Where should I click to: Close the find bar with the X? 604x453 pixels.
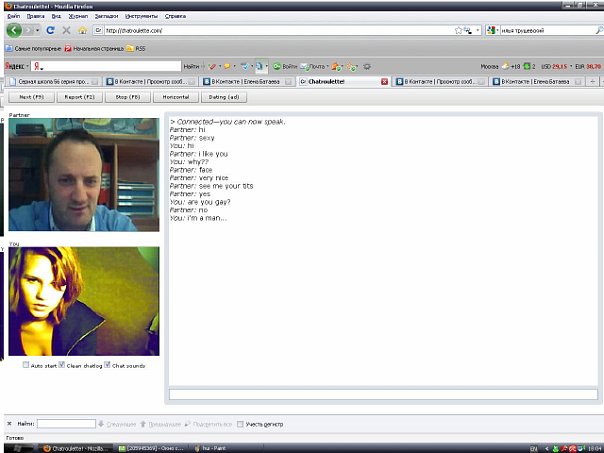tap(9, 424)
